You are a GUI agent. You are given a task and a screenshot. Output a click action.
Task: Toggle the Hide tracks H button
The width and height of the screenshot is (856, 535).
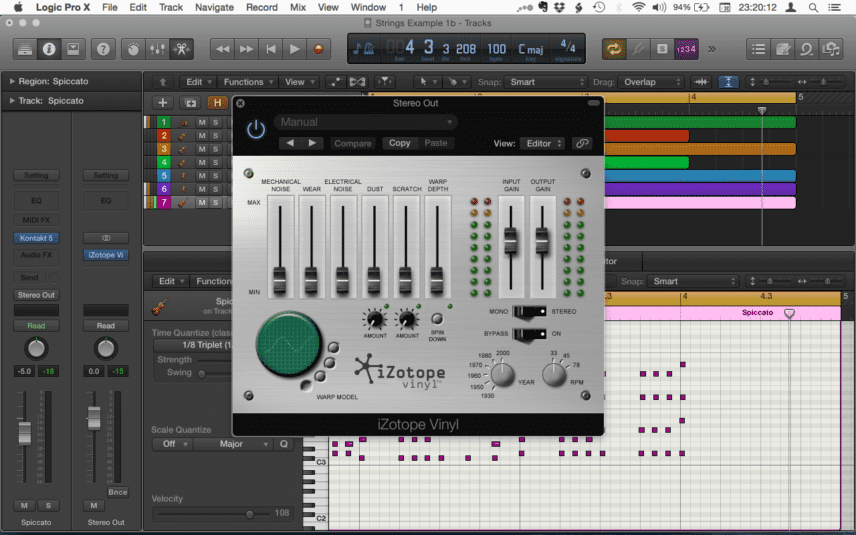pos(217,103)
